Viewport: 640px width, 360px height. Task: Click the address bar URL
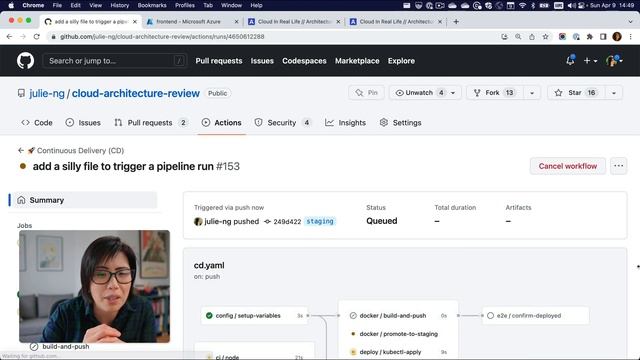tap(162, 37)
